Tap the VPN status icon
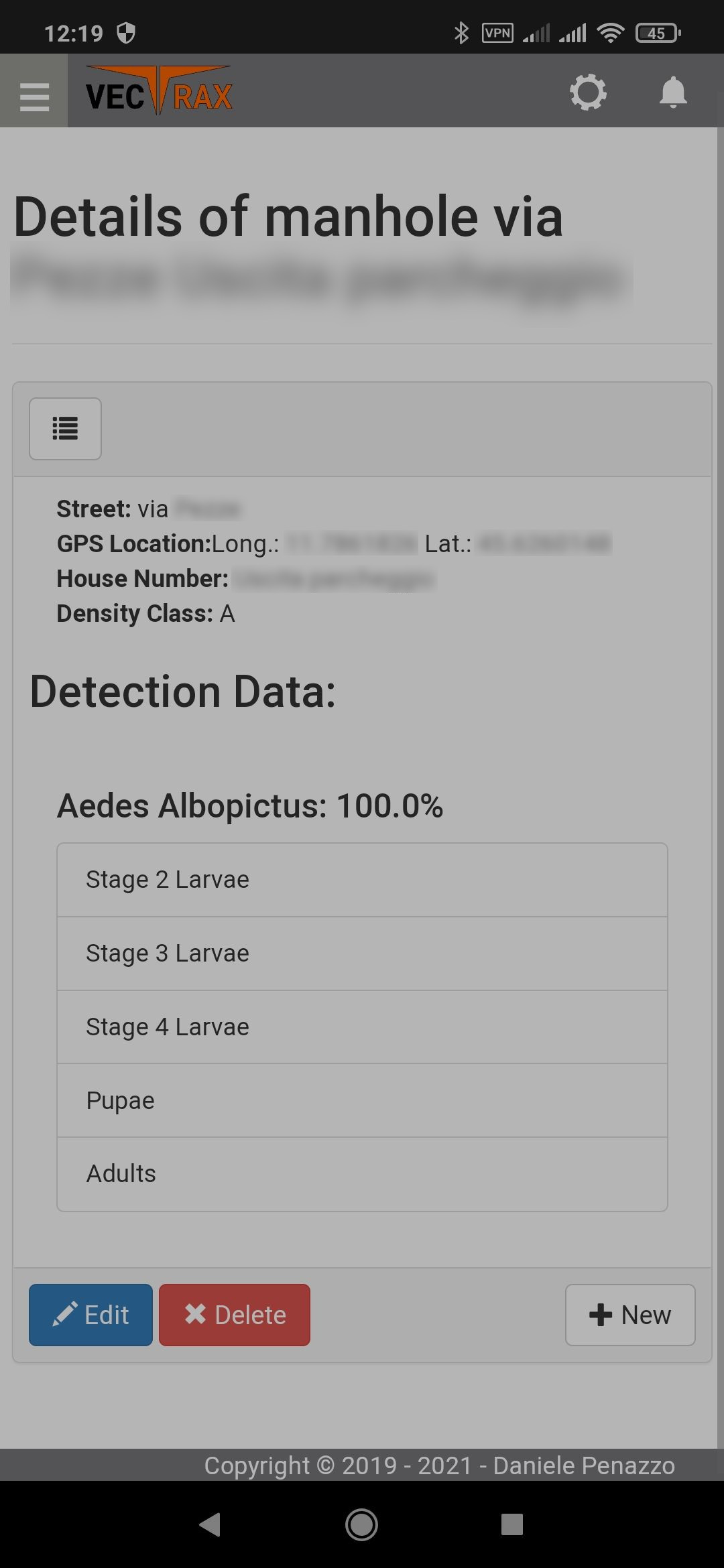Screen dimensions: 724x1568 (x=497, y=33)
